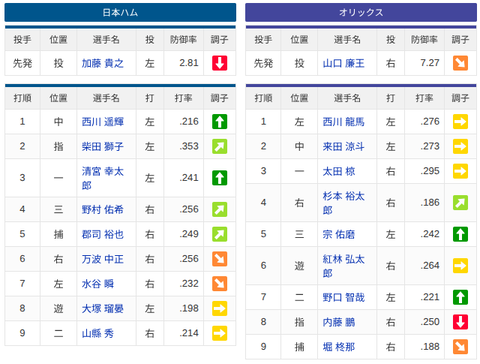Click the light-green arrow for 杉本 裕太郎
This screenshot has height=364, width=480.
(460, 203)
